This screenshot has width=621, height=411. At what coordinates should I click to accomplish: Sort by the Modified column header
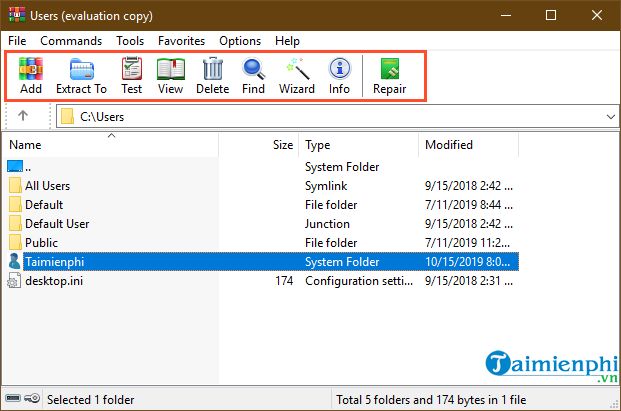click(x=469, y=145)
